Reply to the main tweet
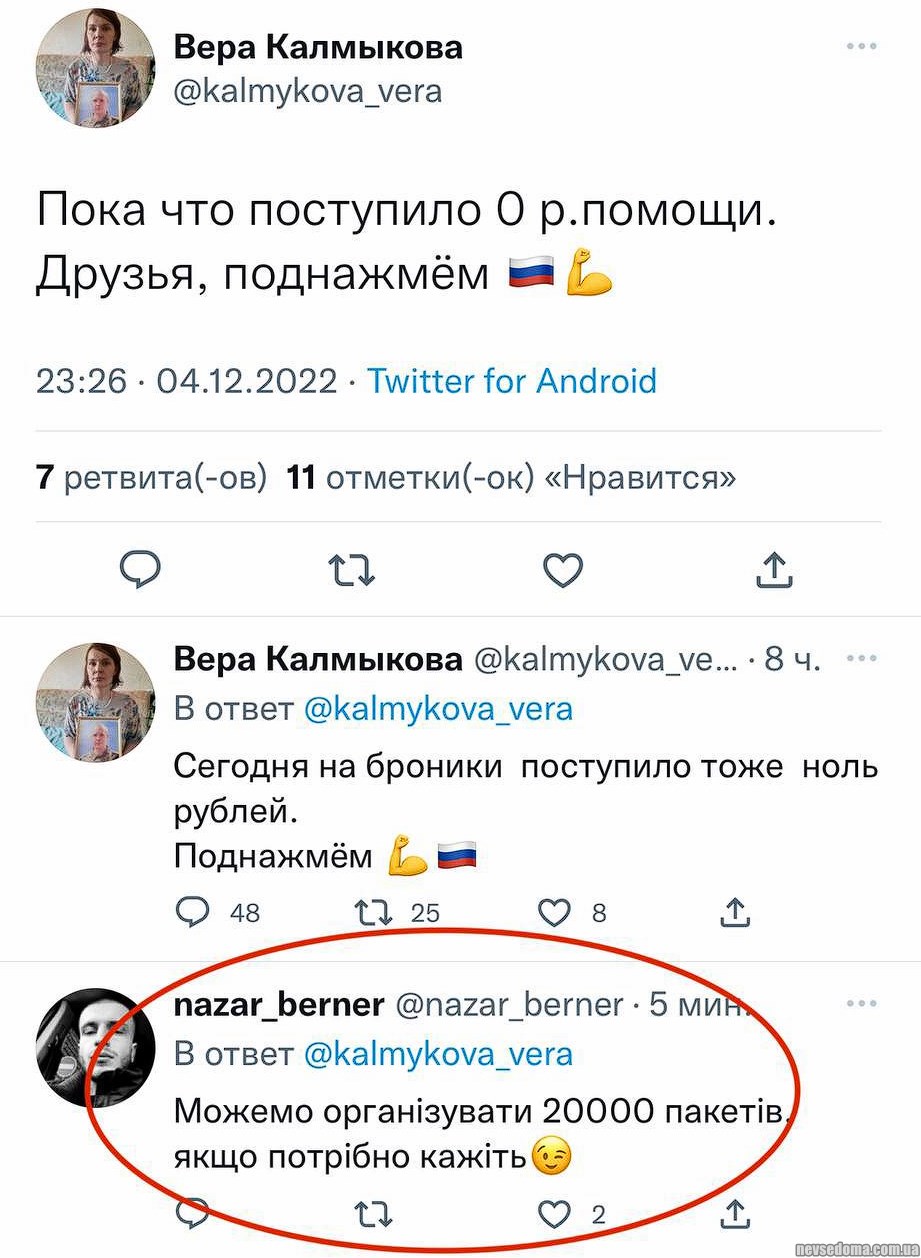The height and width of the screenshot is (1258, 921). click(141, 570)
